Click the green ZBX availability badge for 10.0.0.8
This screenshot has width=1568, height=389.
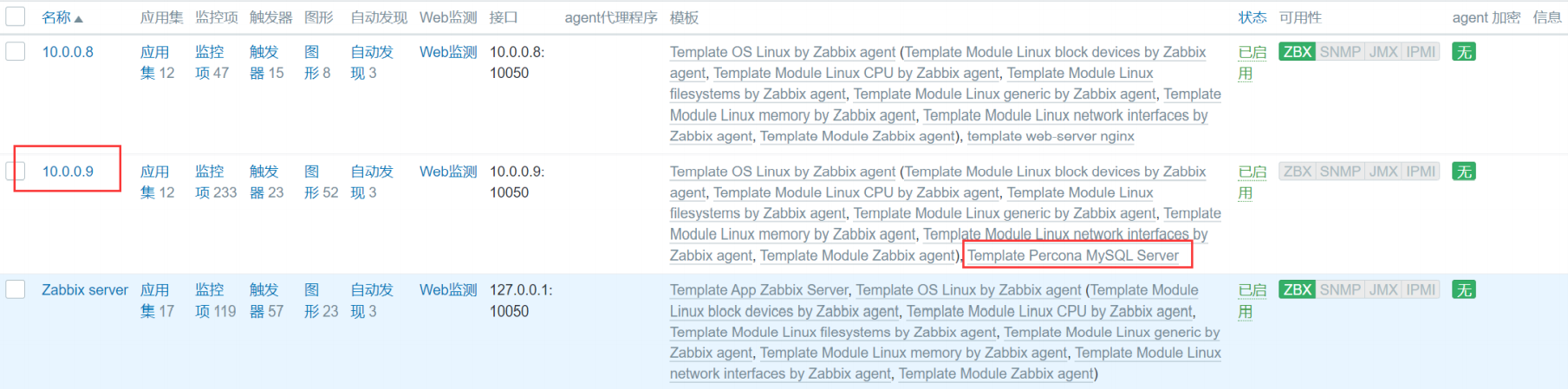pos(1297,52)
